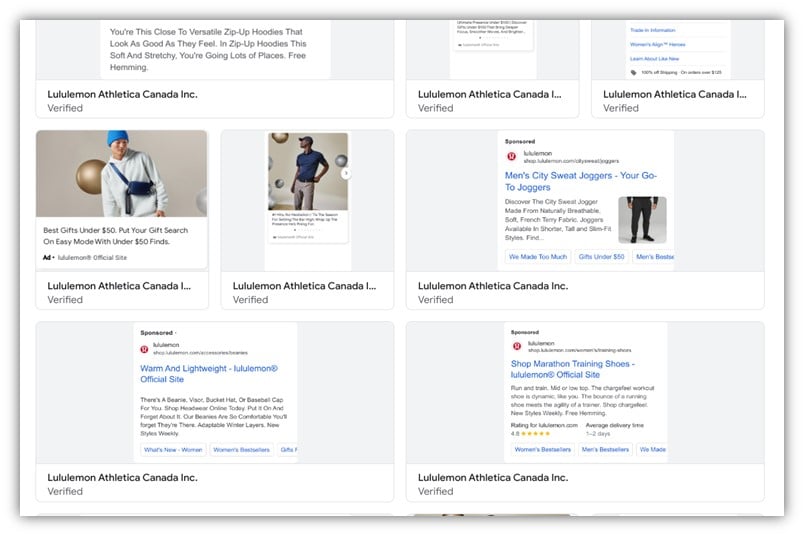Viewport: 804px width, 536px height.
Task: Click 'Rating for lululemon.com' text
Action: tap(544, 425)
